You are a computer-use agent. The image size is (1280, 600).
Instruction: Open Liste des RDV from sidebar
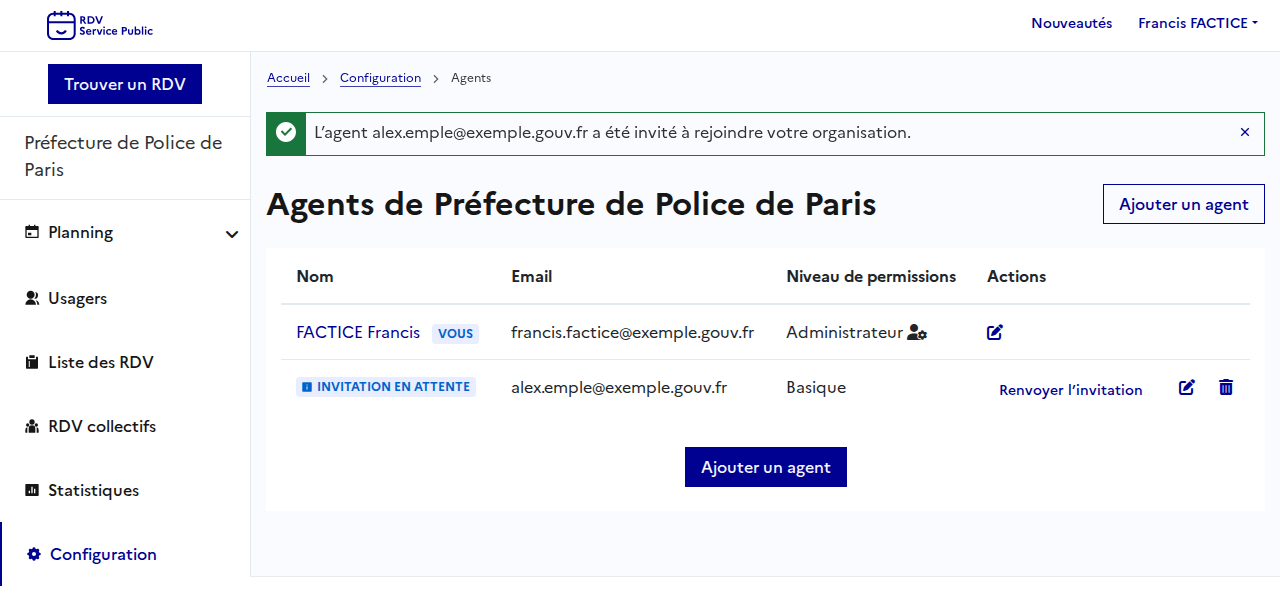(100, 363)
